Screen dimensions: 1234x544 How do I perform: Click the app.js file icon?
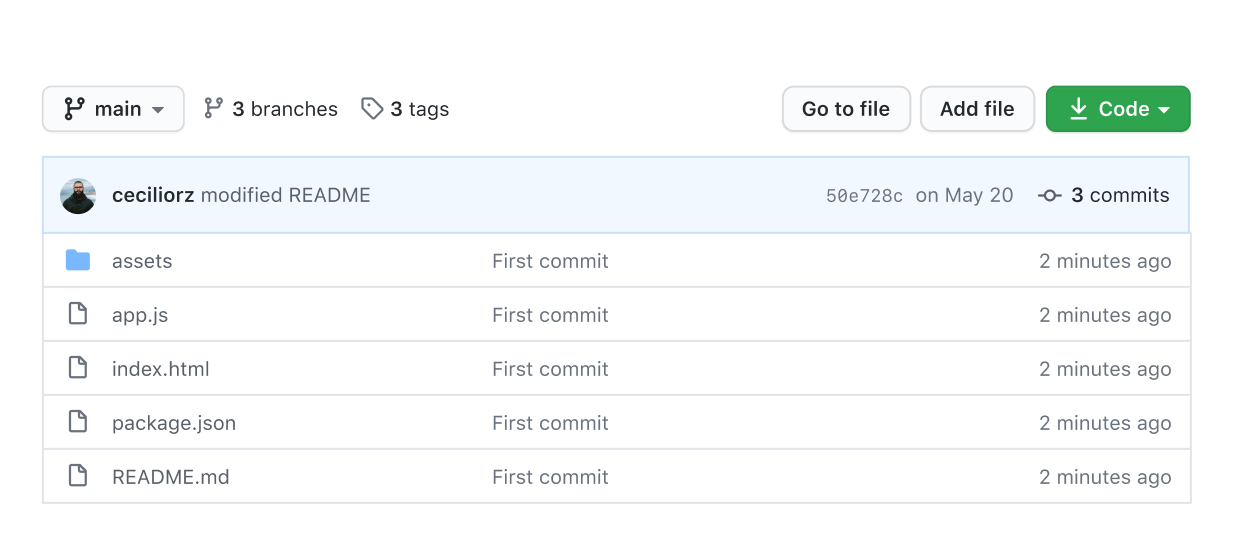(78, 315)
